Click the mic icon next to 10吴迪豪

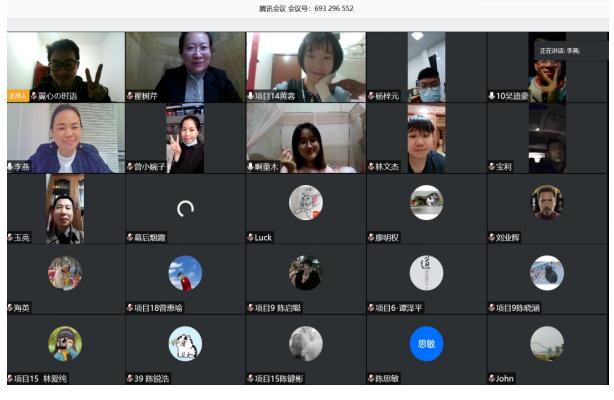pos(492,96)
